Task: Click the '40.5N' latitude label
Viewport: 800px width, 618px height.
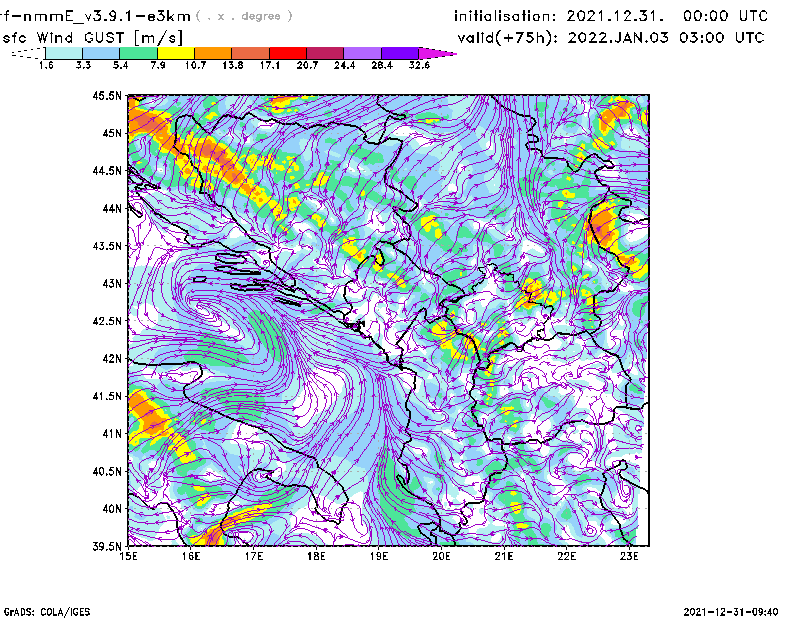Action: pos(107,472)
